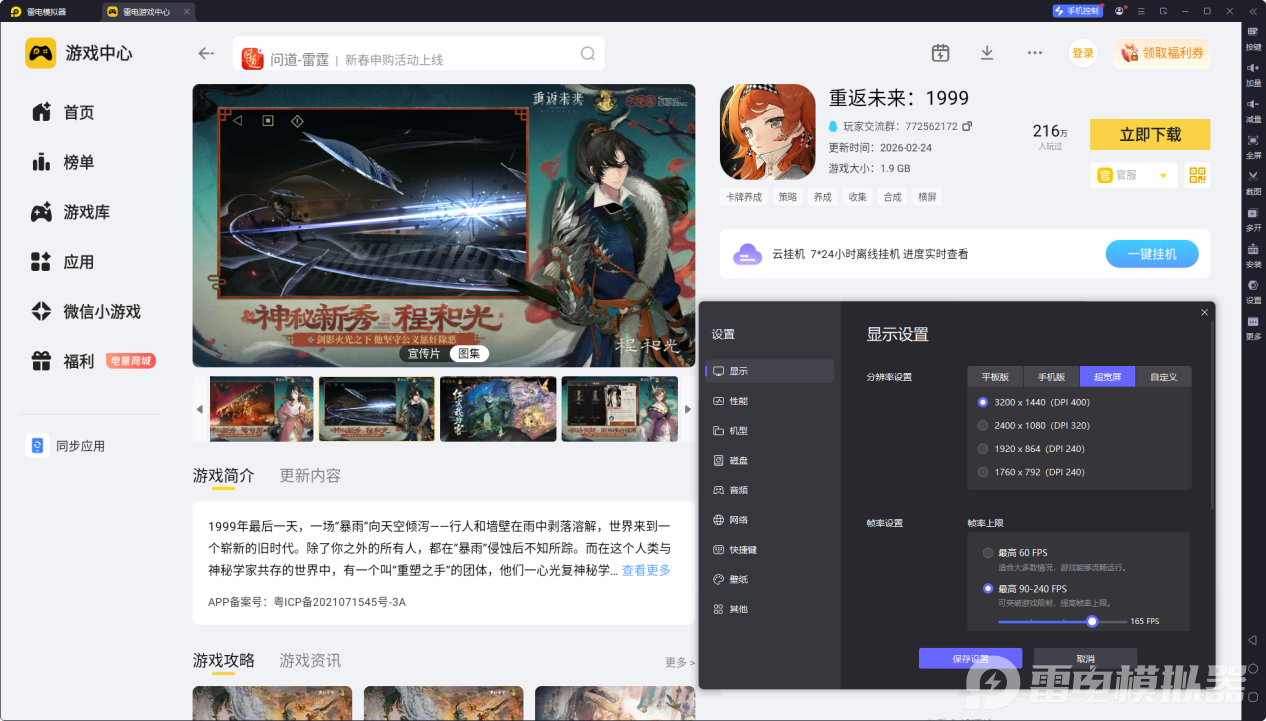Open the calendar check-in icon
Screen dimensions: 1266x721
(x=940, y=53)
